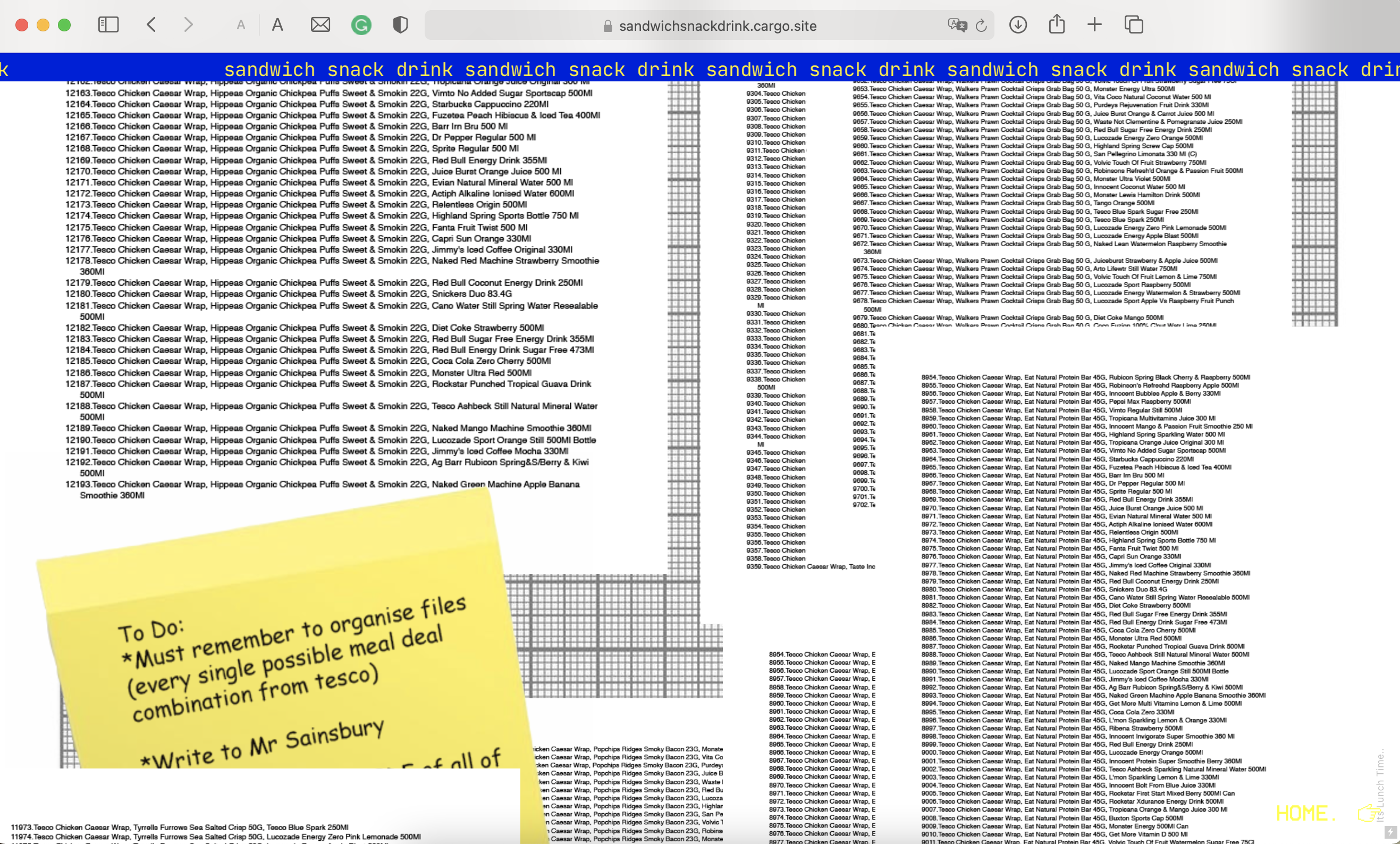Click the scrolling sandwich snack drink banner
The width and height of the screenshot is (1400, 844).
pyautogui.click(x=699, y=69)
